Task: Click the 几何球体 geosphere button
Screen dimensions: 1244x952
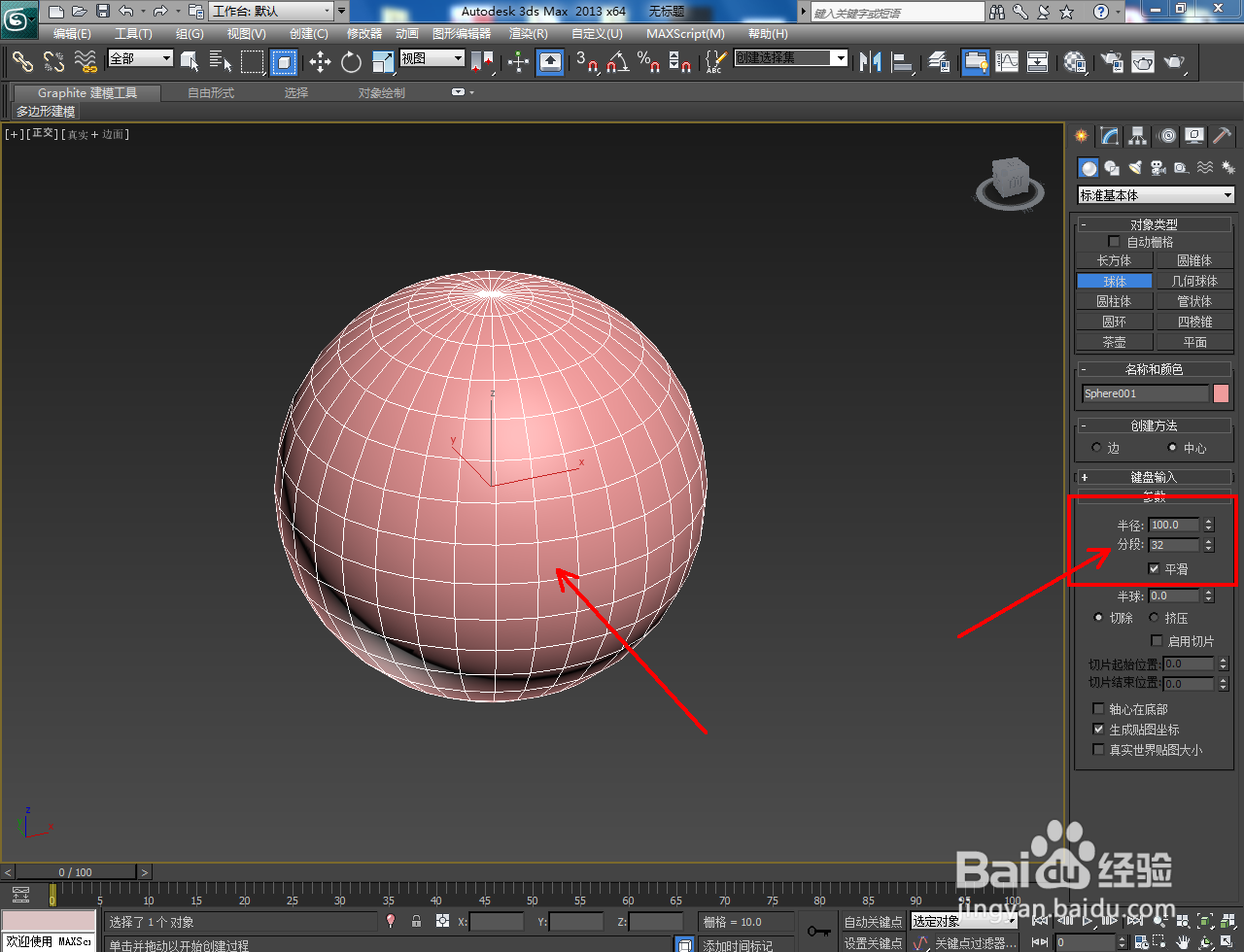Action: point(1194,281)
